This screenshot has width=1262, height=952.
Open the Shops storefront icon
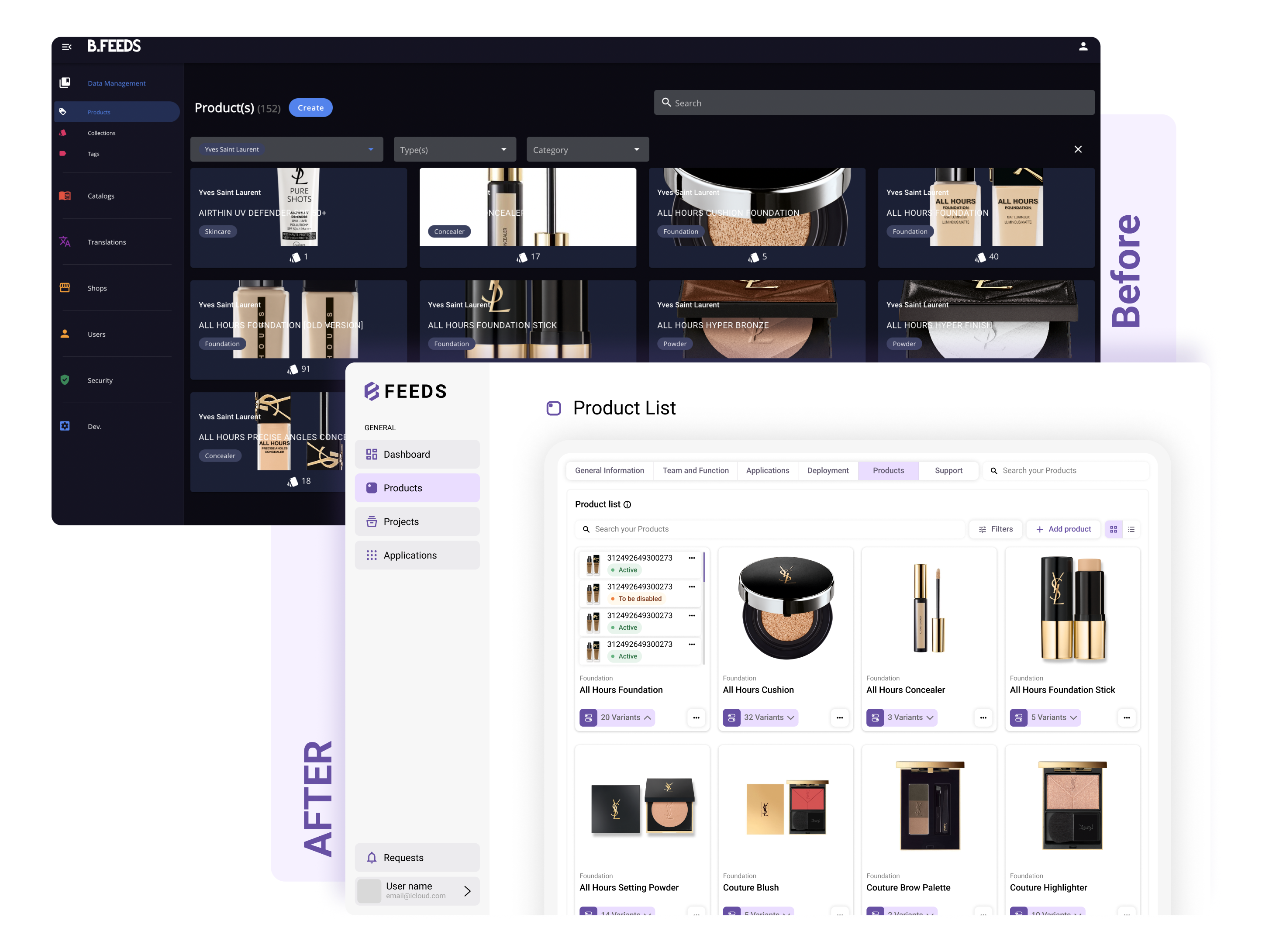[65, 287]
